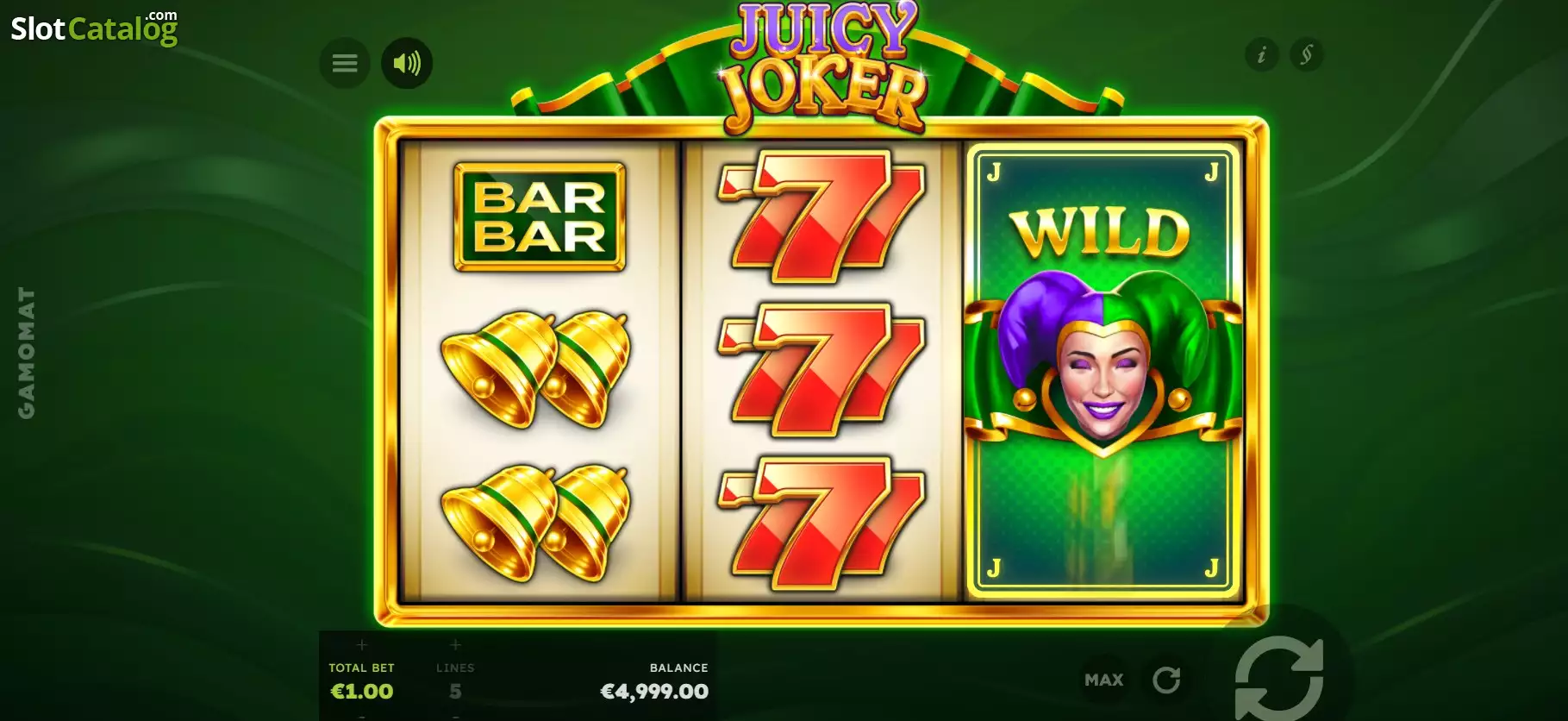Click the WILD joker card
The width and height of the screenshot is (1568, 721).
pyautogui.click(x=1103, y=371)
